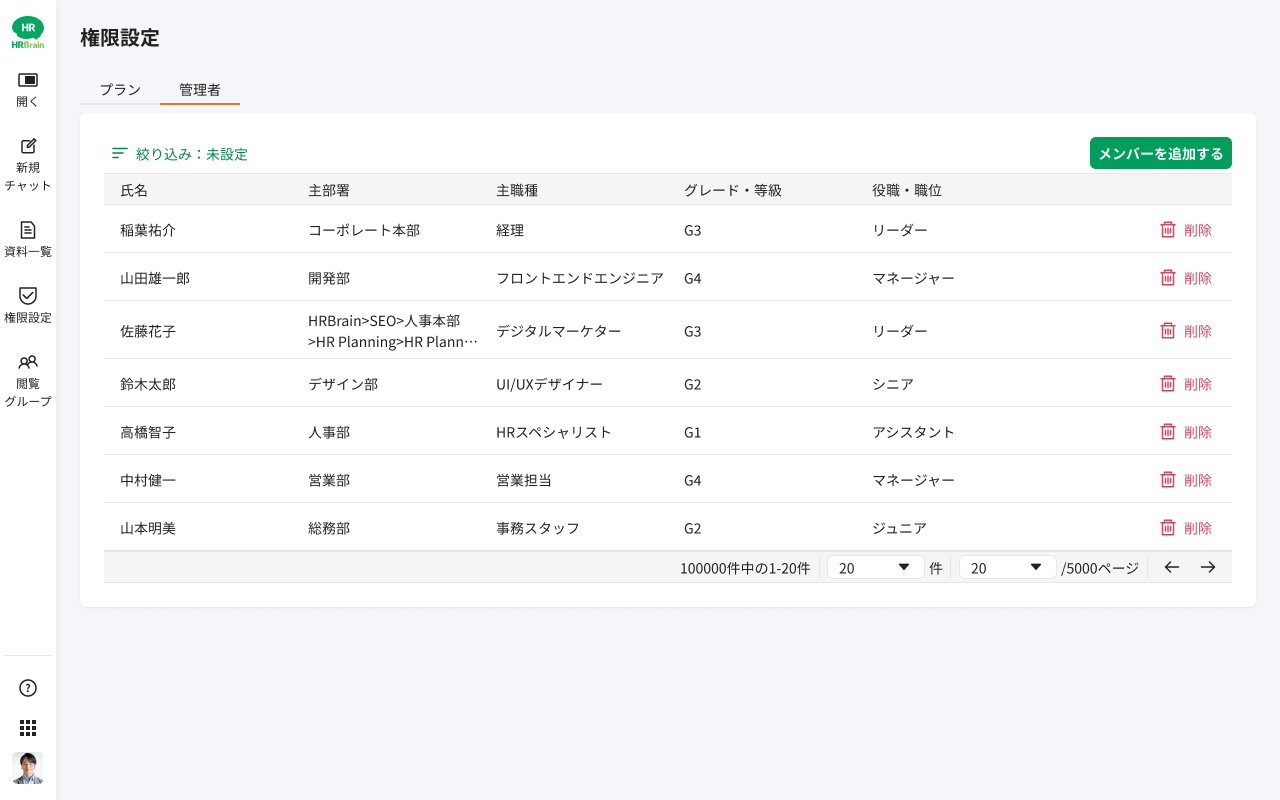
Task: Delete 山本明美 using the 削除 button
Action: [x=1185, y=528]
